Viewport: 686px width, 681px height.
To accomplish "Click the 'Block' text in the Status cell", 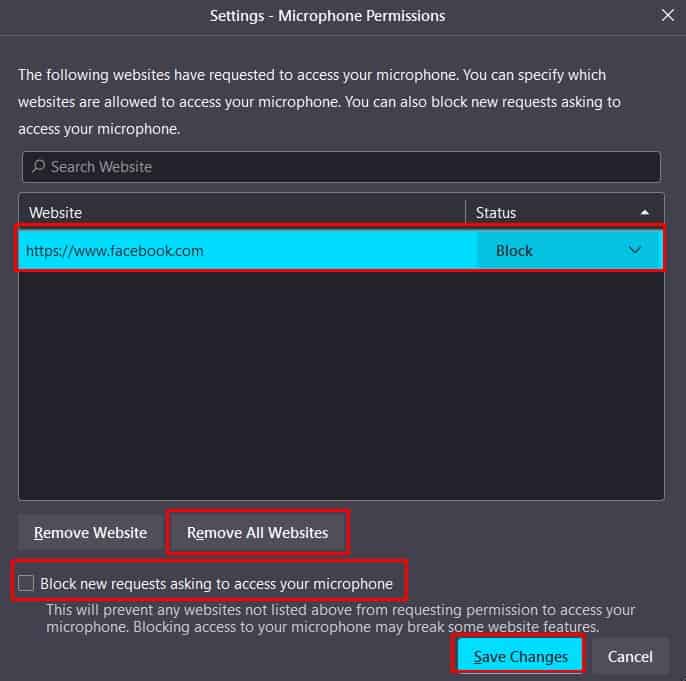I will click(514, 250).
